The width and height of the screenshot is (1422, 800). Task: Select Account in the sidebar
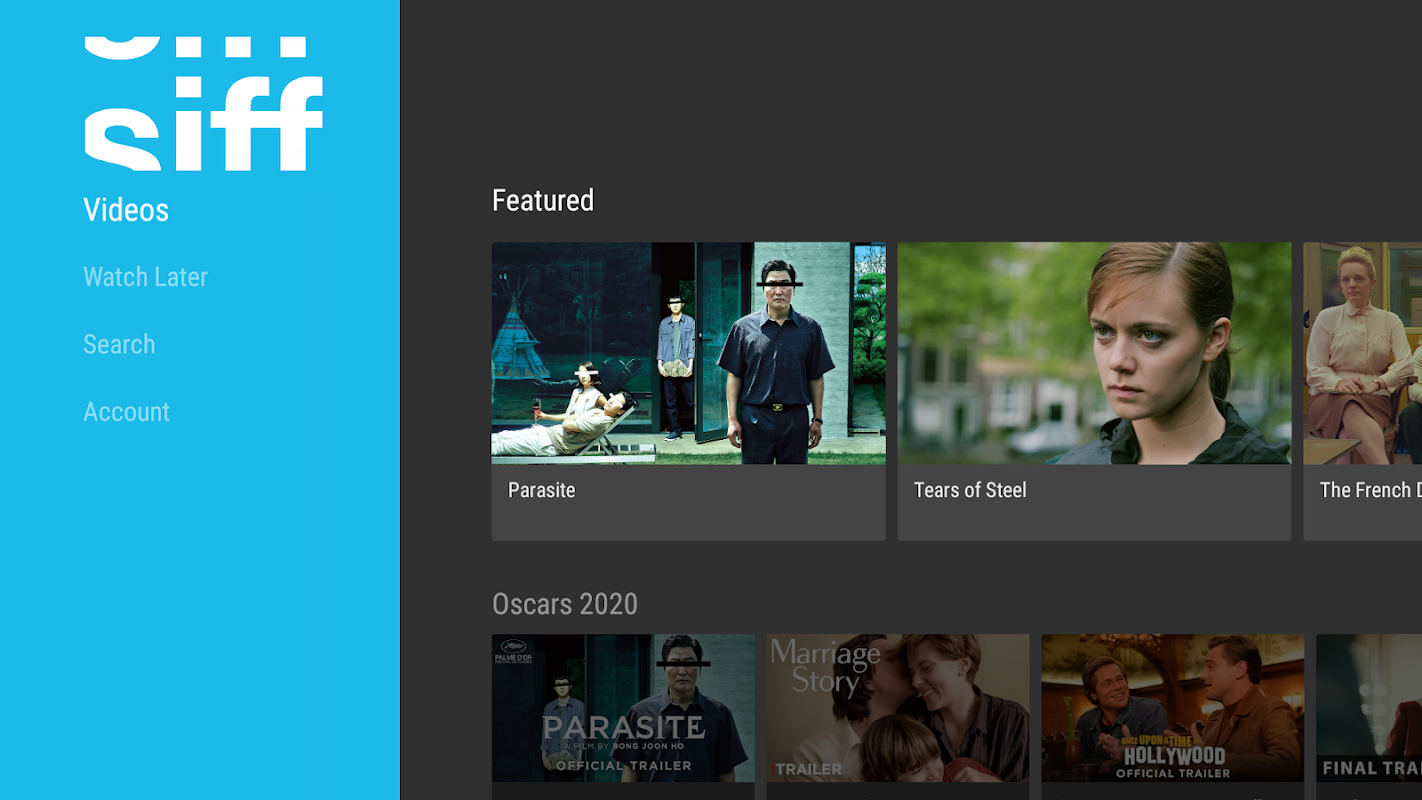[x=126, y=412]
